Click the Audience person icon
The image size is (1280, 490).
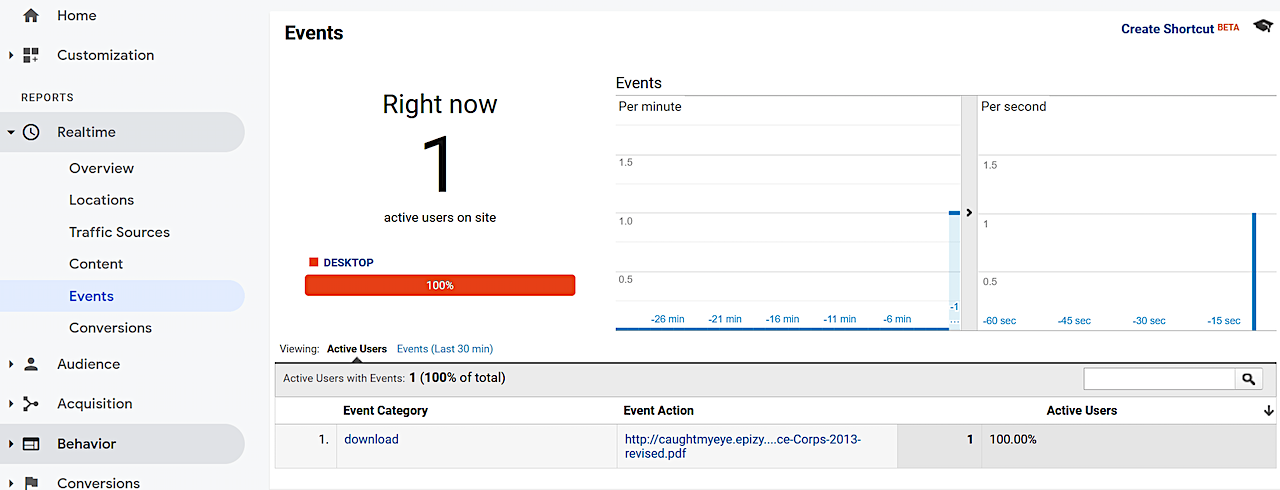pyautogui.click(x=31, y=364)
